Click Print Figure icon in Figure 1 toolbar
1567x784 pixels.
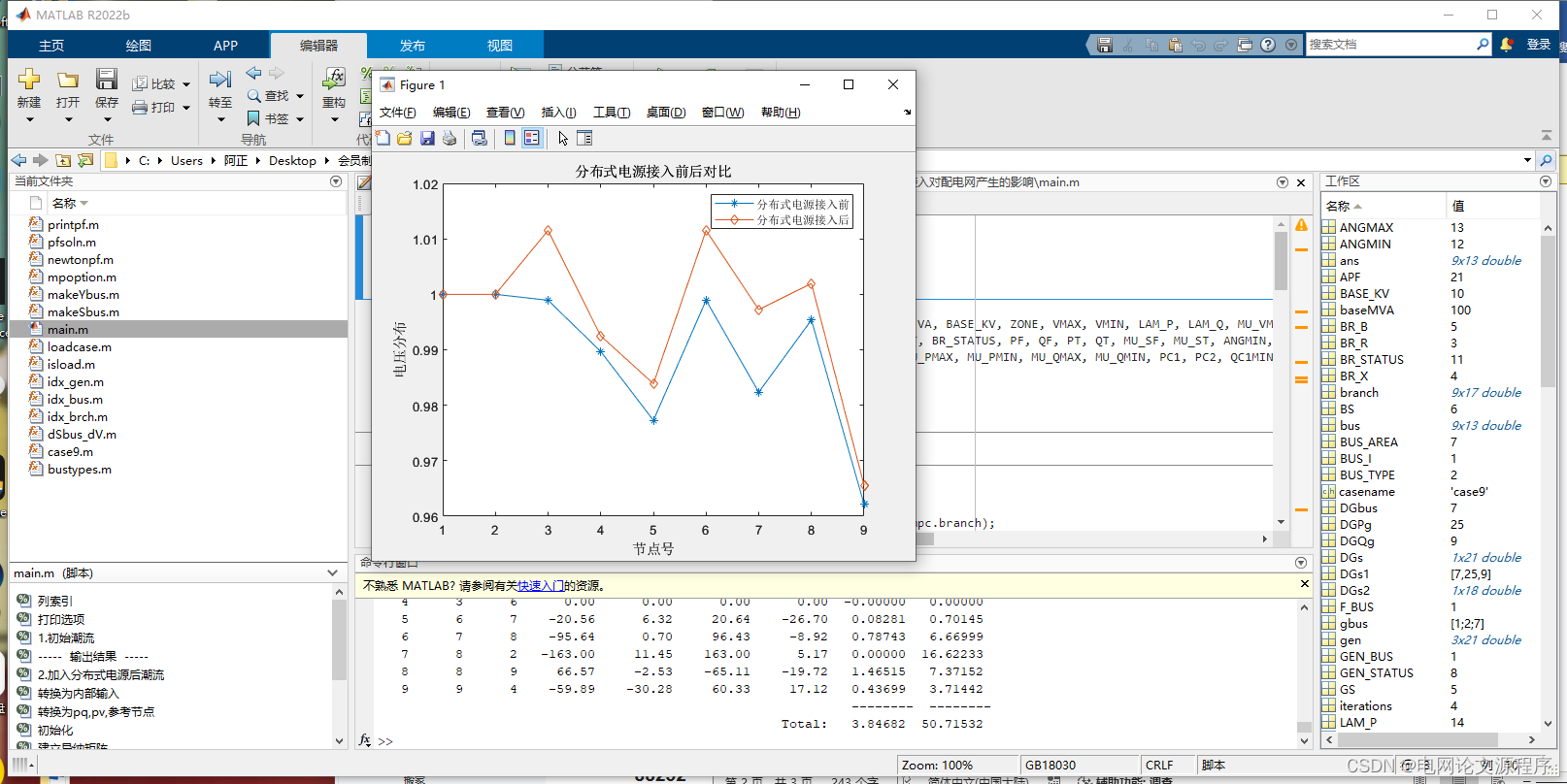pos(450,138)
